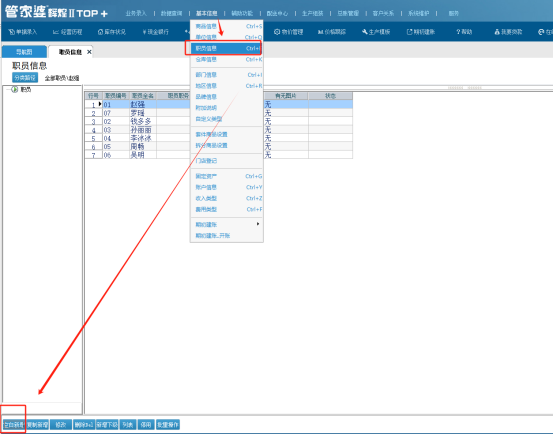Open 价格跟踪 in the toolbar
Viewport: 553px width, 434px height.
(x=332, y=32)
